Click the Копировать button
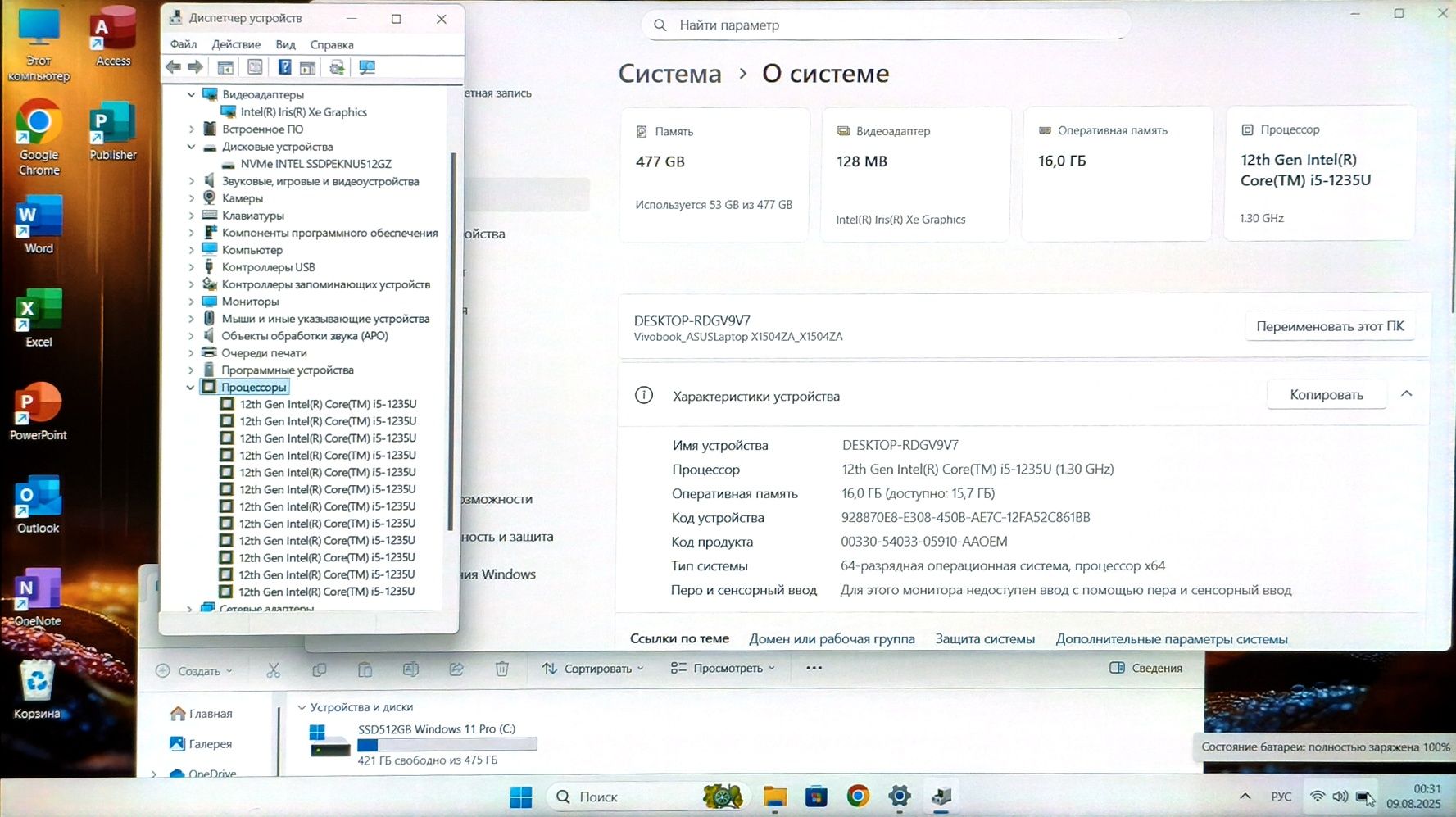The height and width of the screenshot is (817, 1456). [x=1327, y=395]
